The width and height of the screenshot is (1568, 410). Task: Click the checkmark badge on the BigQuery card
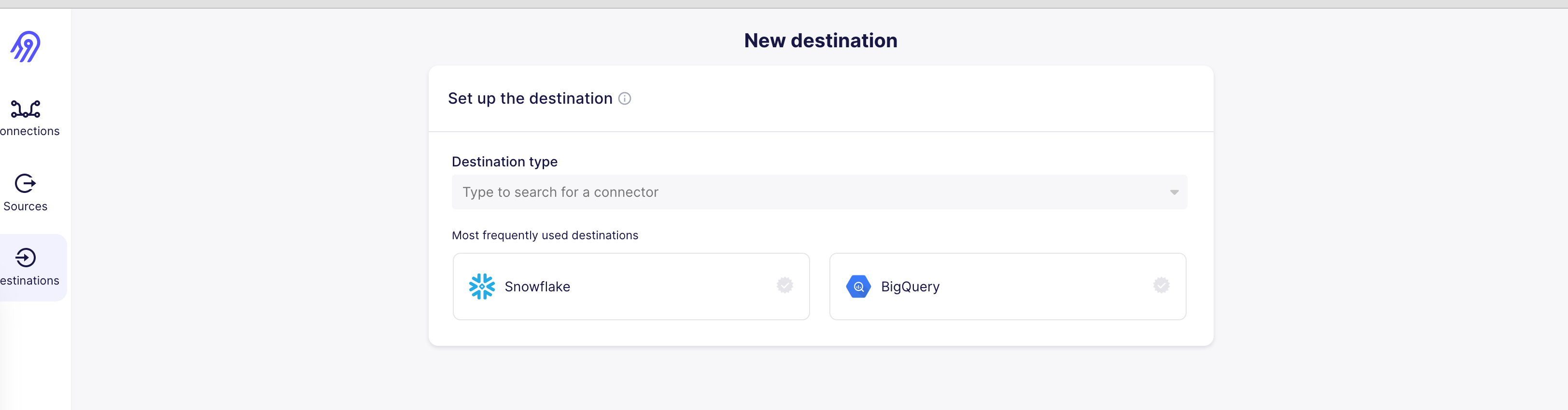pyautogui.click(x=1161, y=285)
